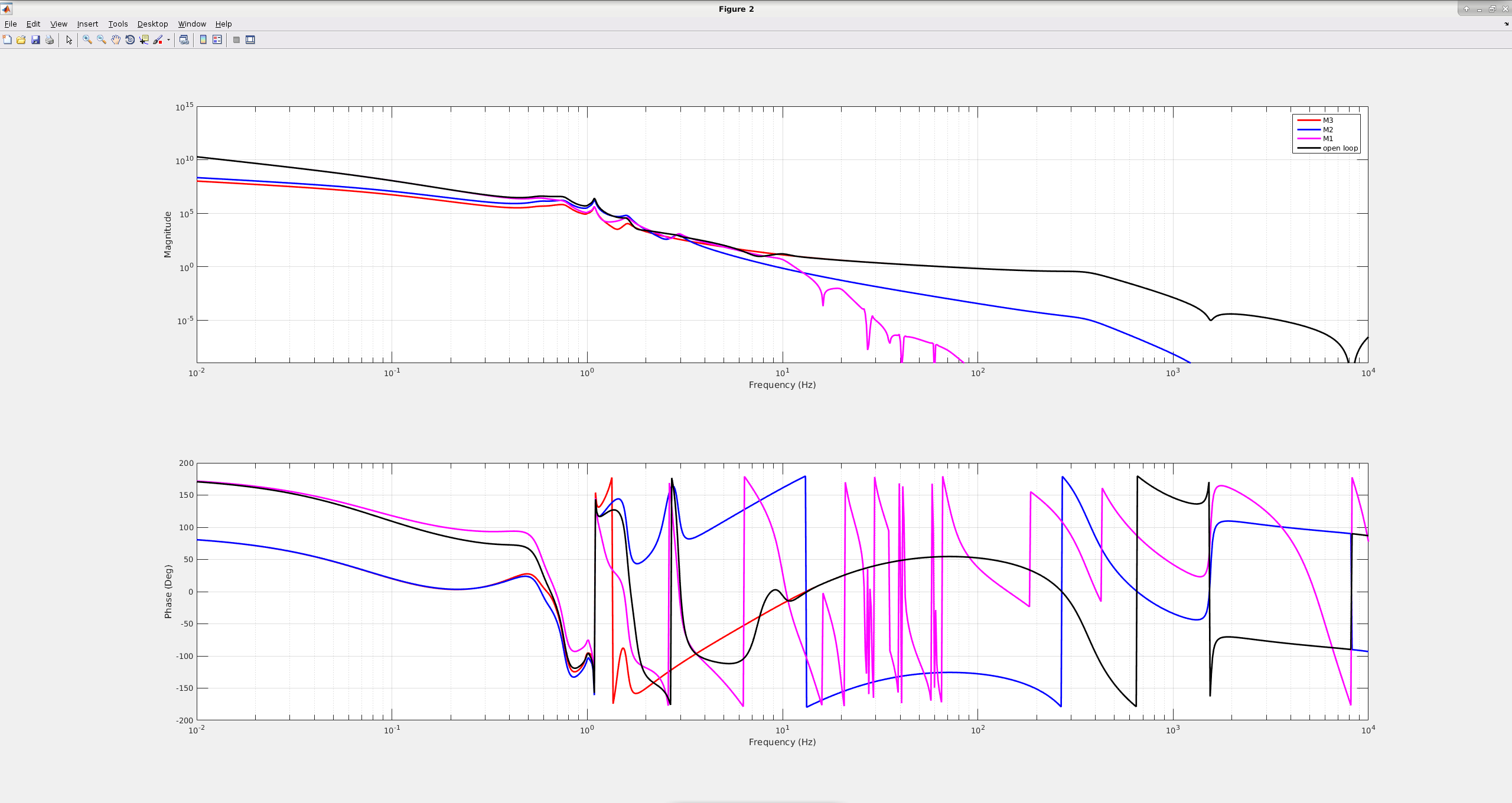Click the Open File folder icon

[21, 40]
